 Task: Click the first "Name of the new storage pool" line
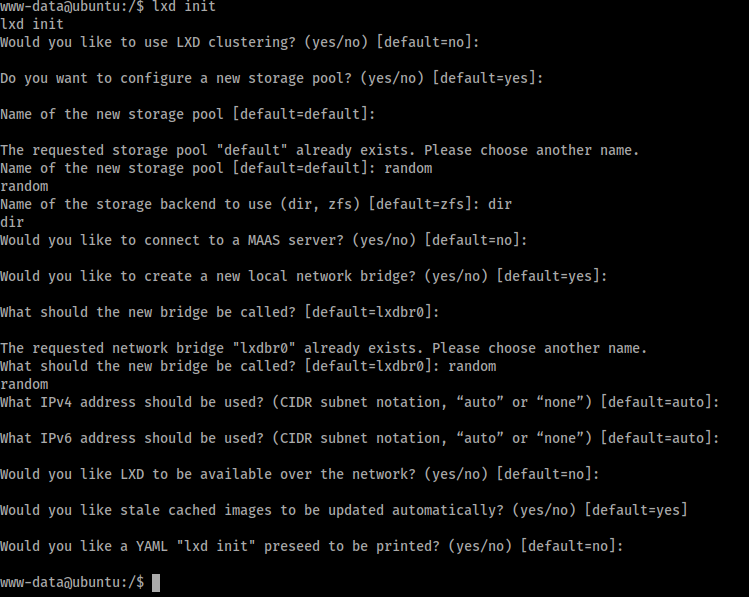point(188,114)
